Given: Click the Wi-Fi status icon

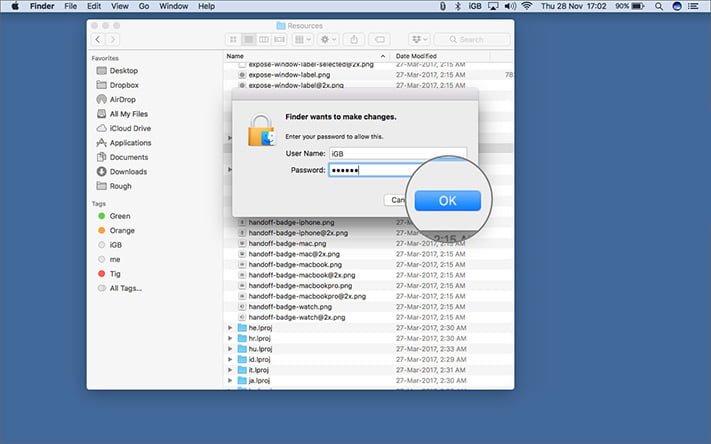Looking at the screenshot, I should click(527, 6).
